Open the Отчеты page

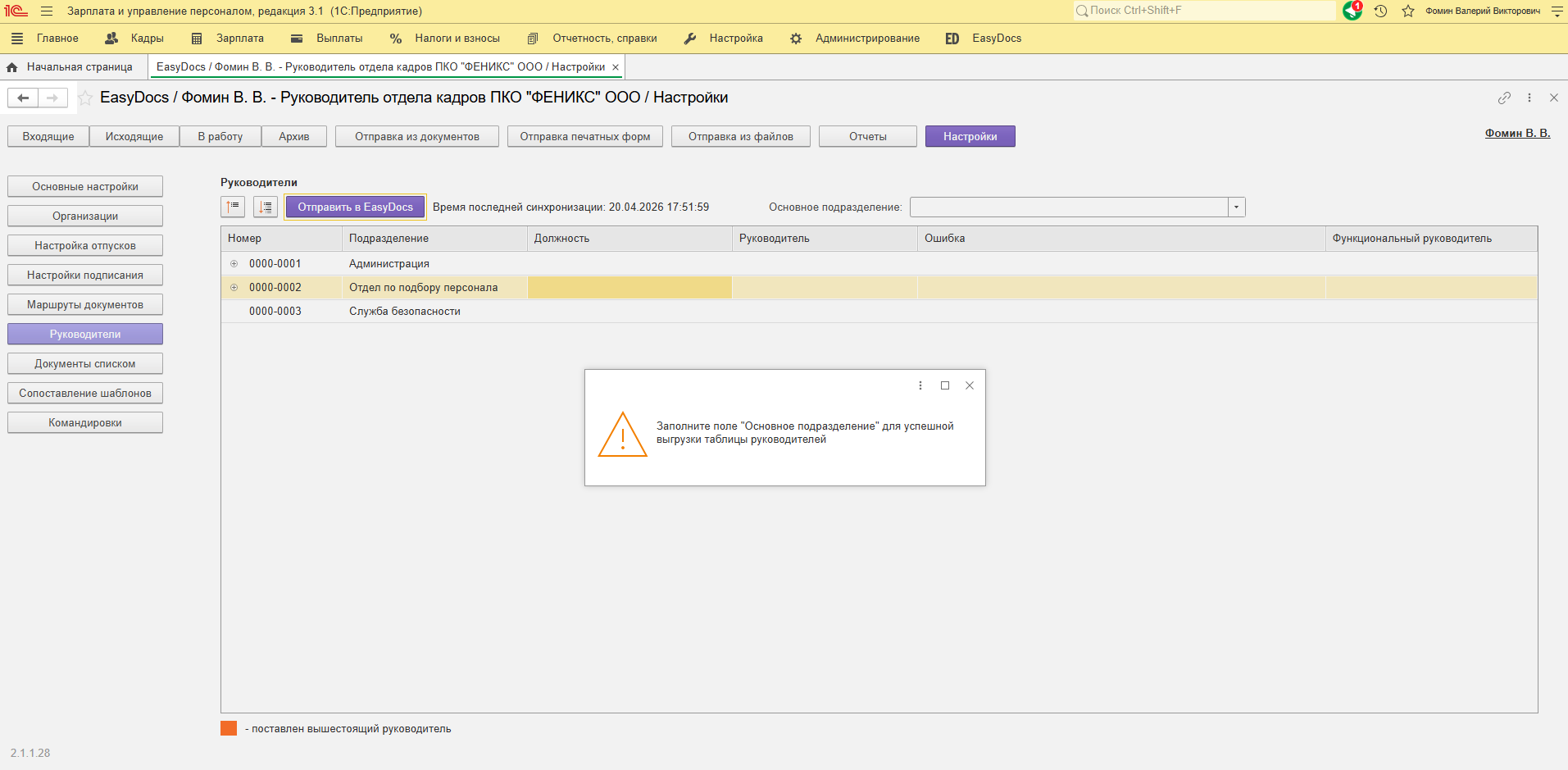pos(868,137)
